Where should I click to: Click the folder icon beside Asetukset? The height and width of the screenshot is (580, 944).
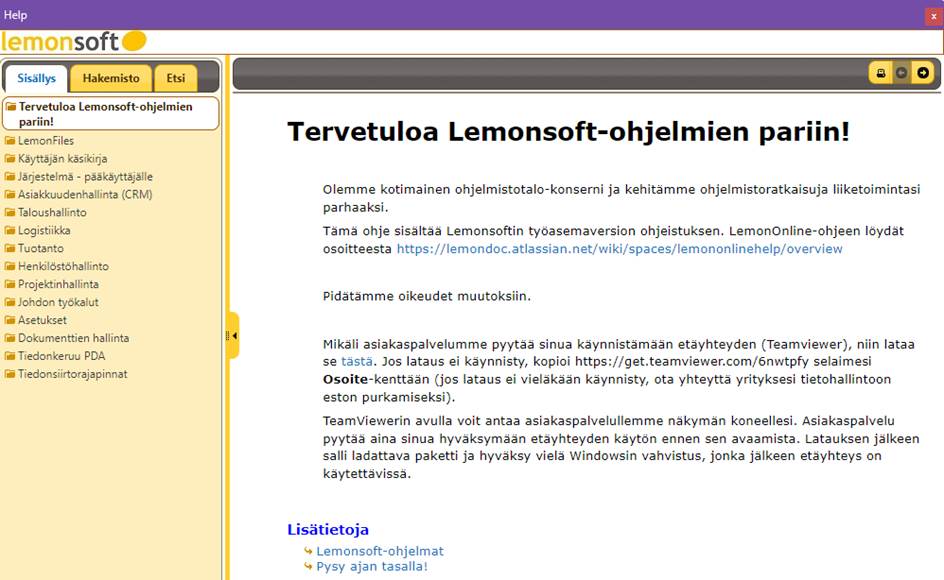tap(10, 320)
